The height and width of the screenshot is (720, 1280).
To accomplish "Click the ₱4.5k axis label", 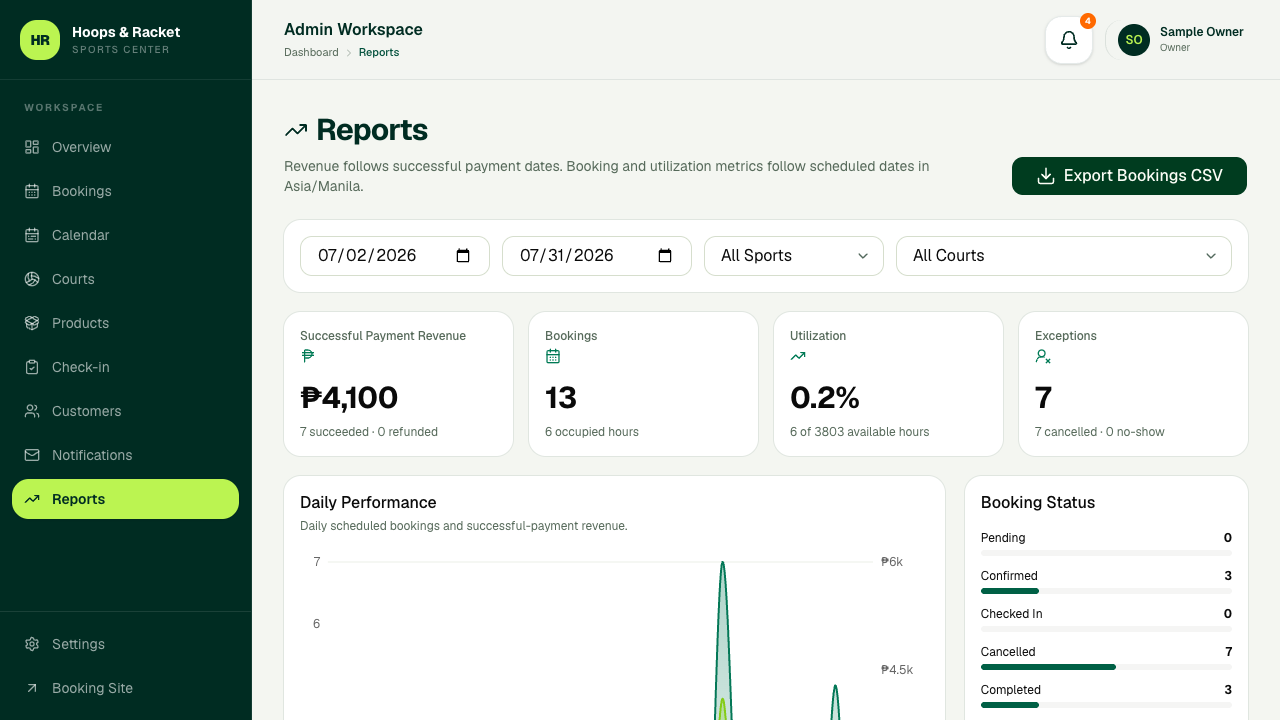I will click(x=897, y=670).
